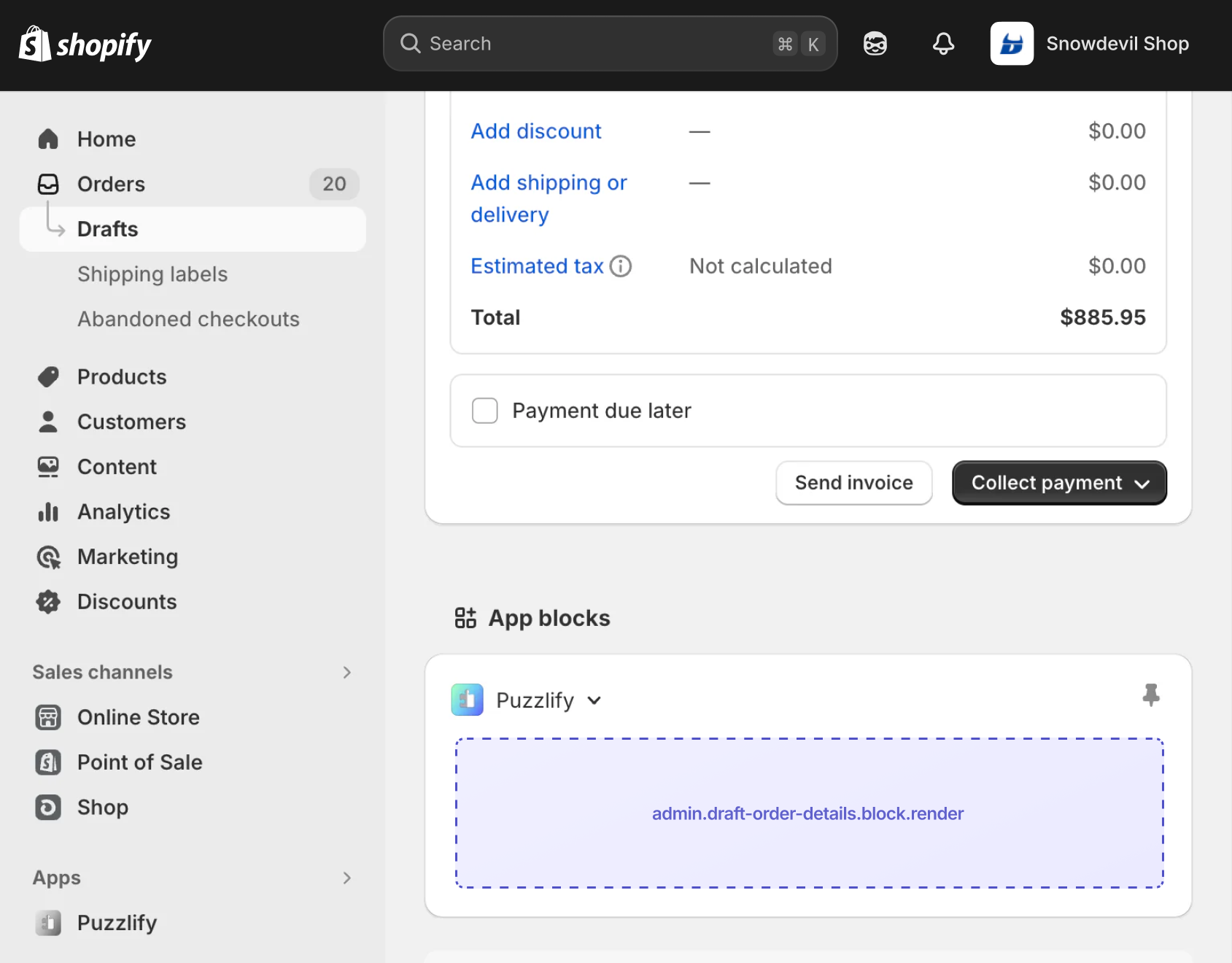This screenshot has width=1232, height=963.
Task: Click the App blocks grid icon
Action: (465, 618)
